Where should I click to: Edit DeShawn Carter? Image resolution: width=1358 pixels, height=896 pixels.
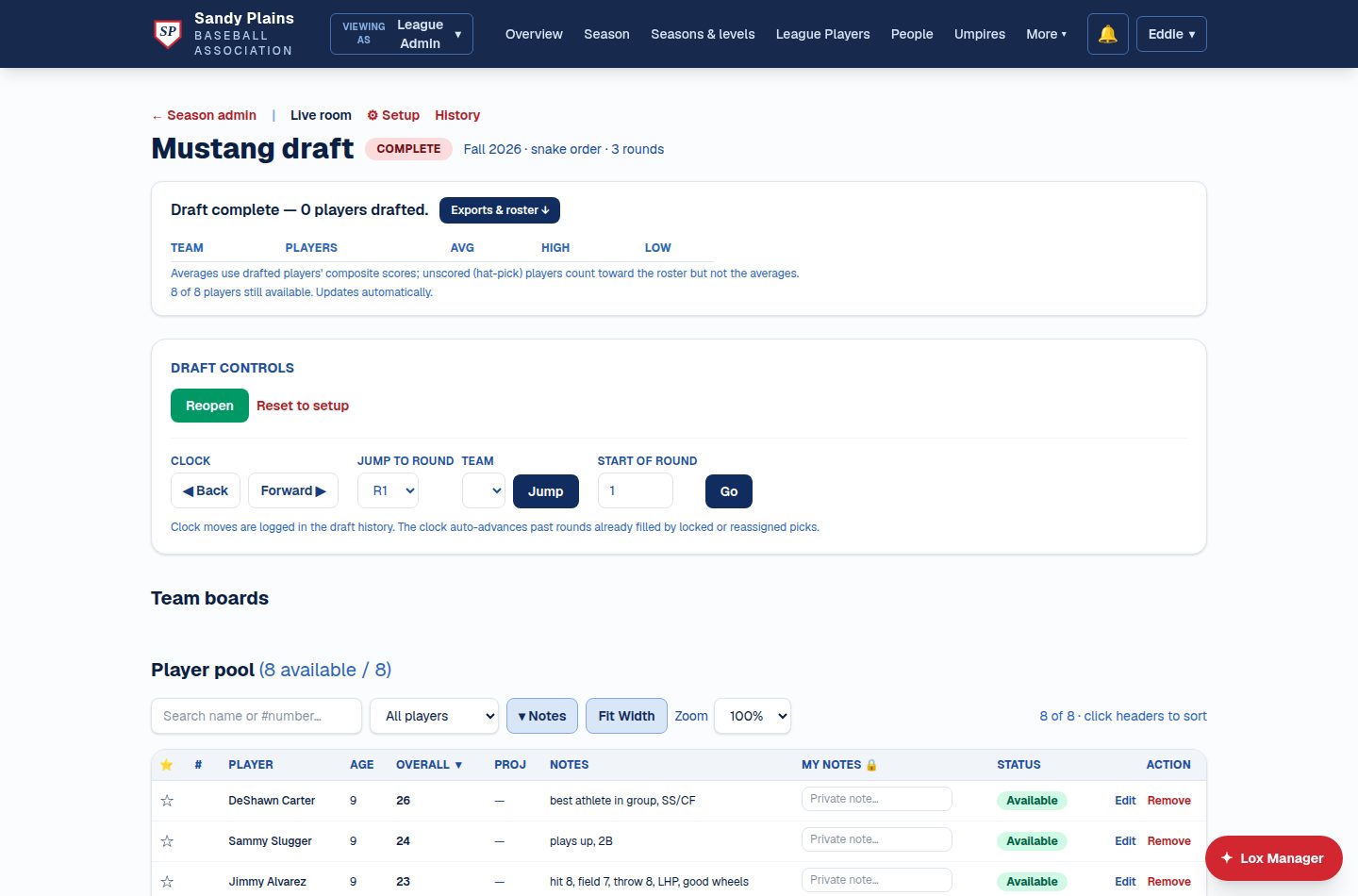1125,801
